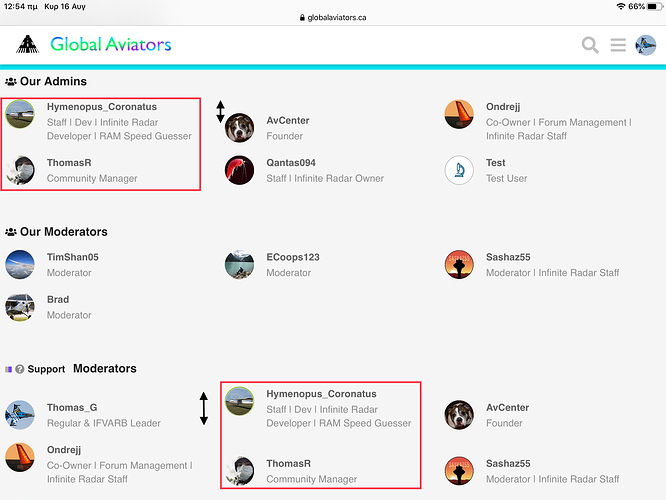Click Hymenopus_Coronatus username under Our Admins
This screenshot has width=666, height=500.
pos(102,107)
